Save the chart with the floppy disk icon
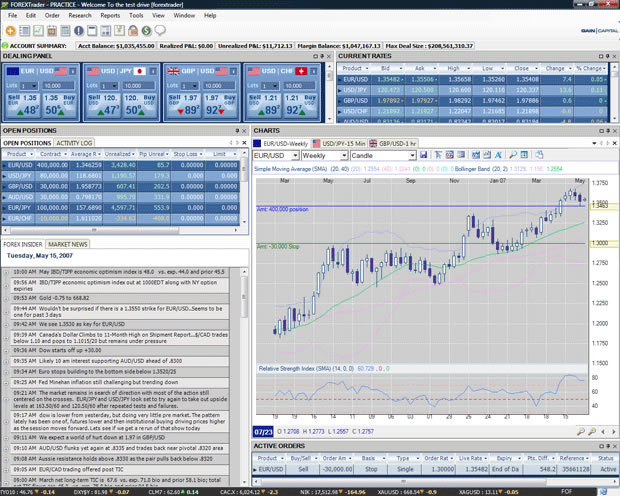 pyautogui.click(x=423, y=155)
